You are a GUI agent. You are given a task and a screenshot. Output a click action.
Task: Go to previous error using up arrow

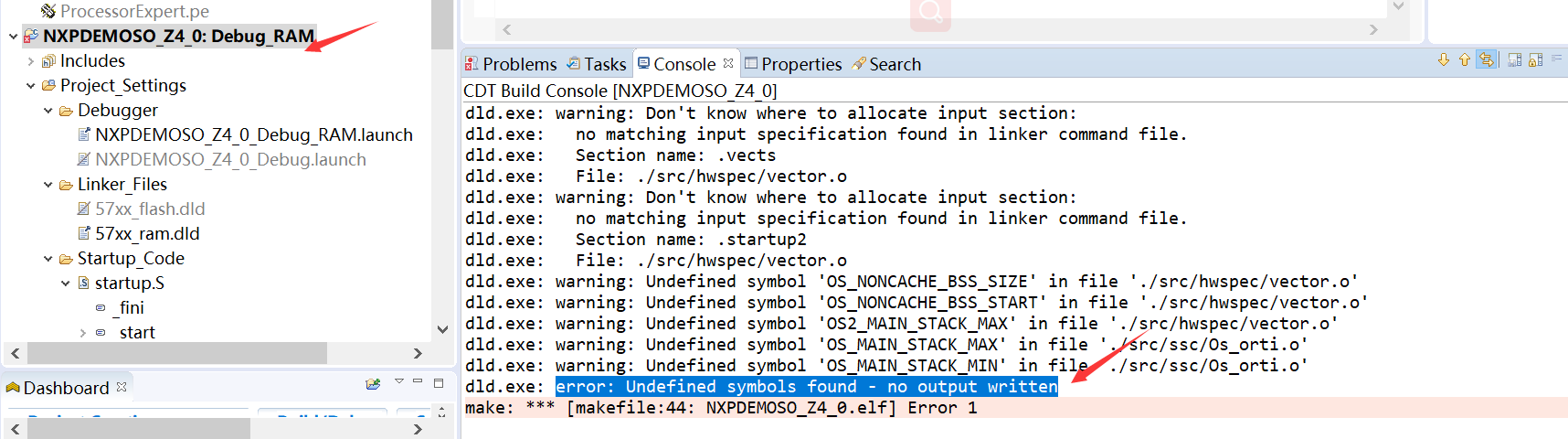(x=1465, y=60)
